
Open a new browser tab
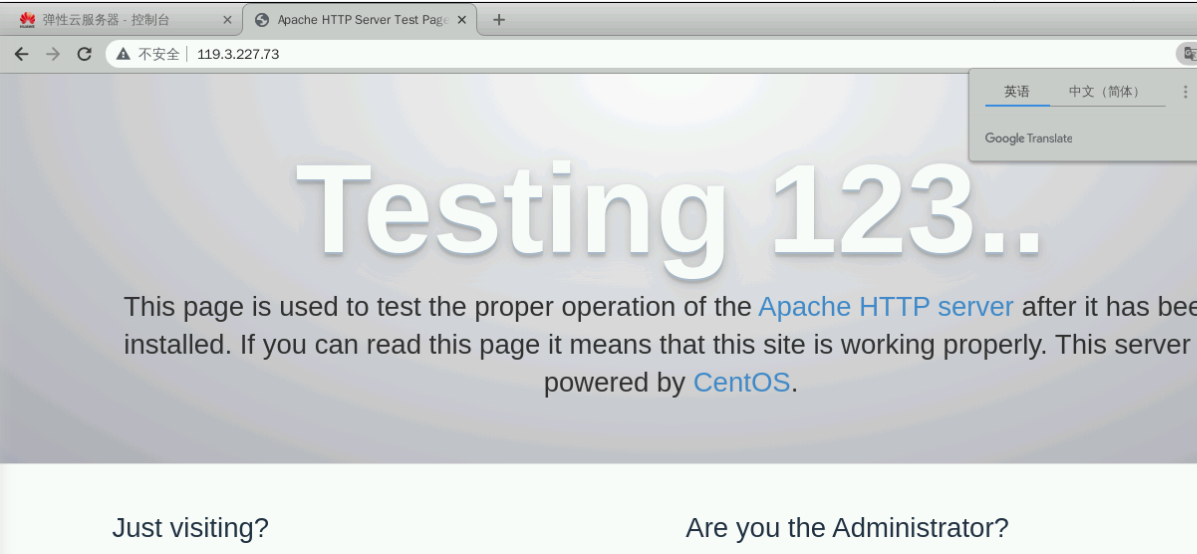coord(498,20)
